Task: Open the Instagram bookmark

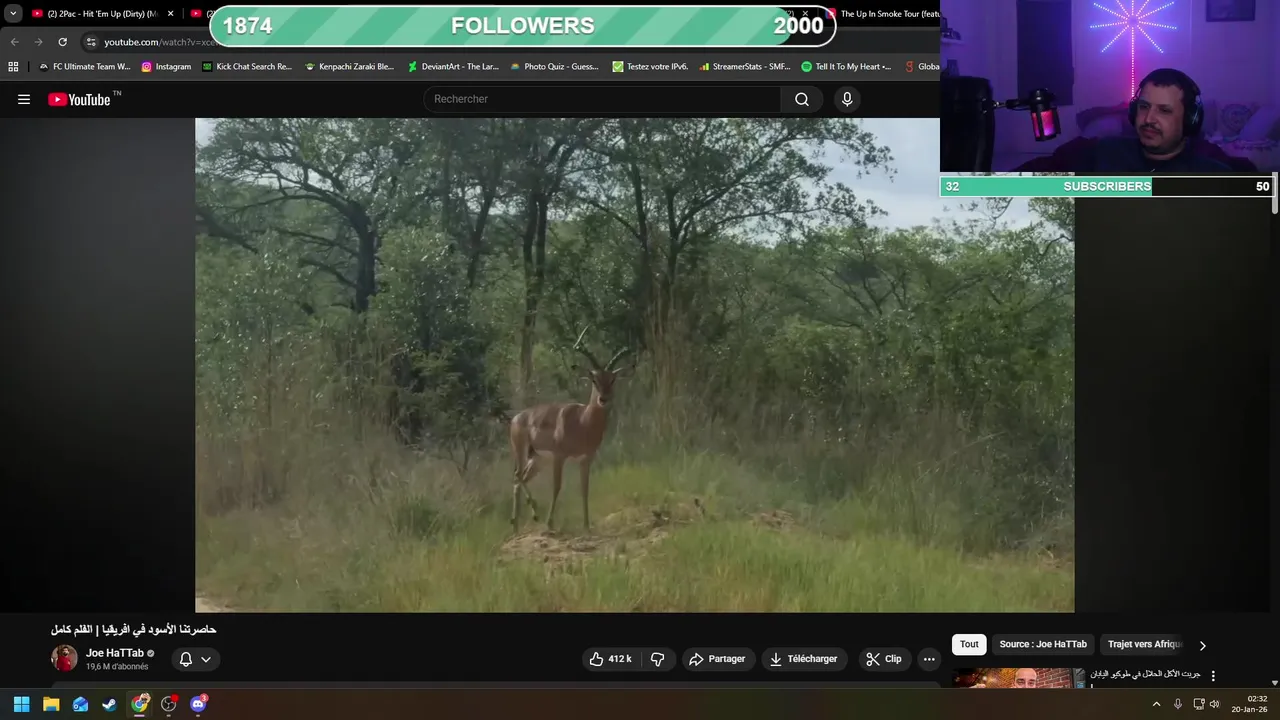Action: coord(166,67)
